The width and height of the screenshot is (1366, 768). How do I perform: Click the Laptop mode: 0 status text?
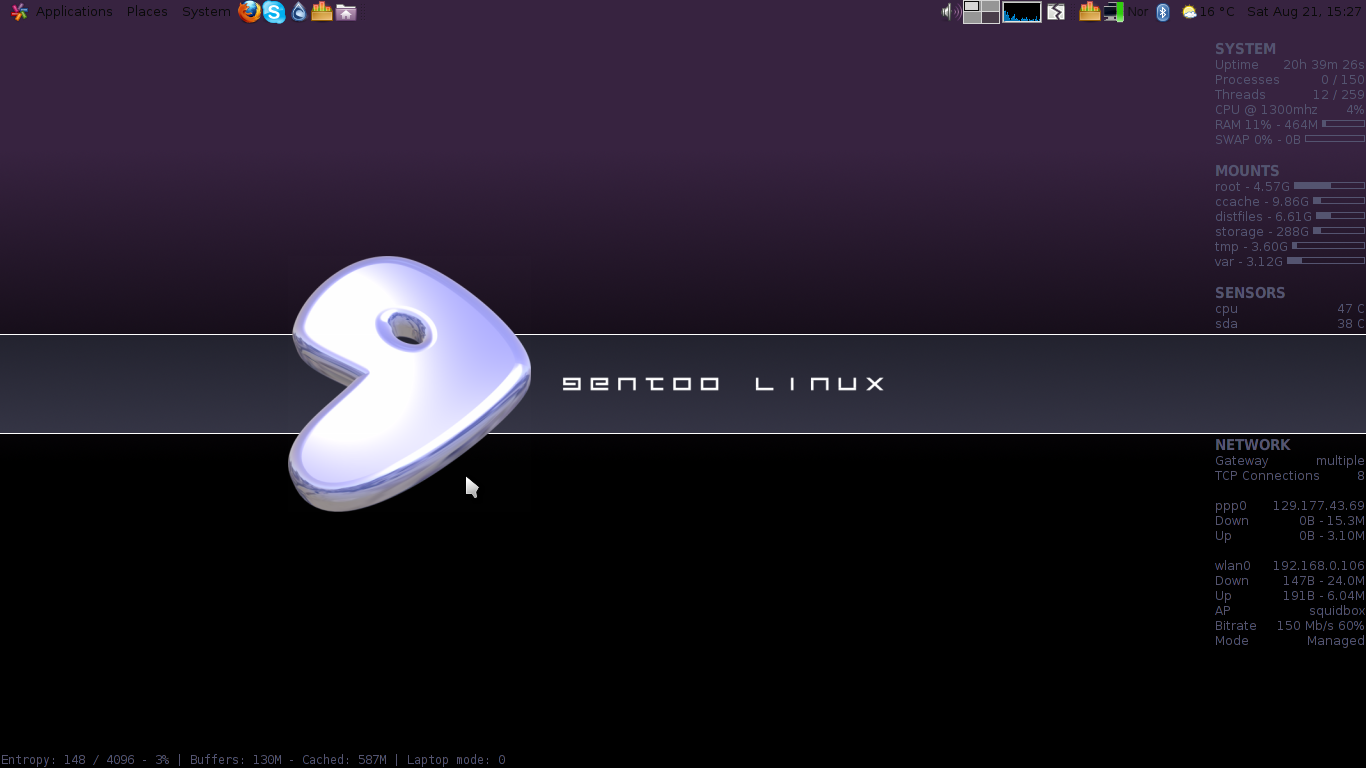coord(456,760)
